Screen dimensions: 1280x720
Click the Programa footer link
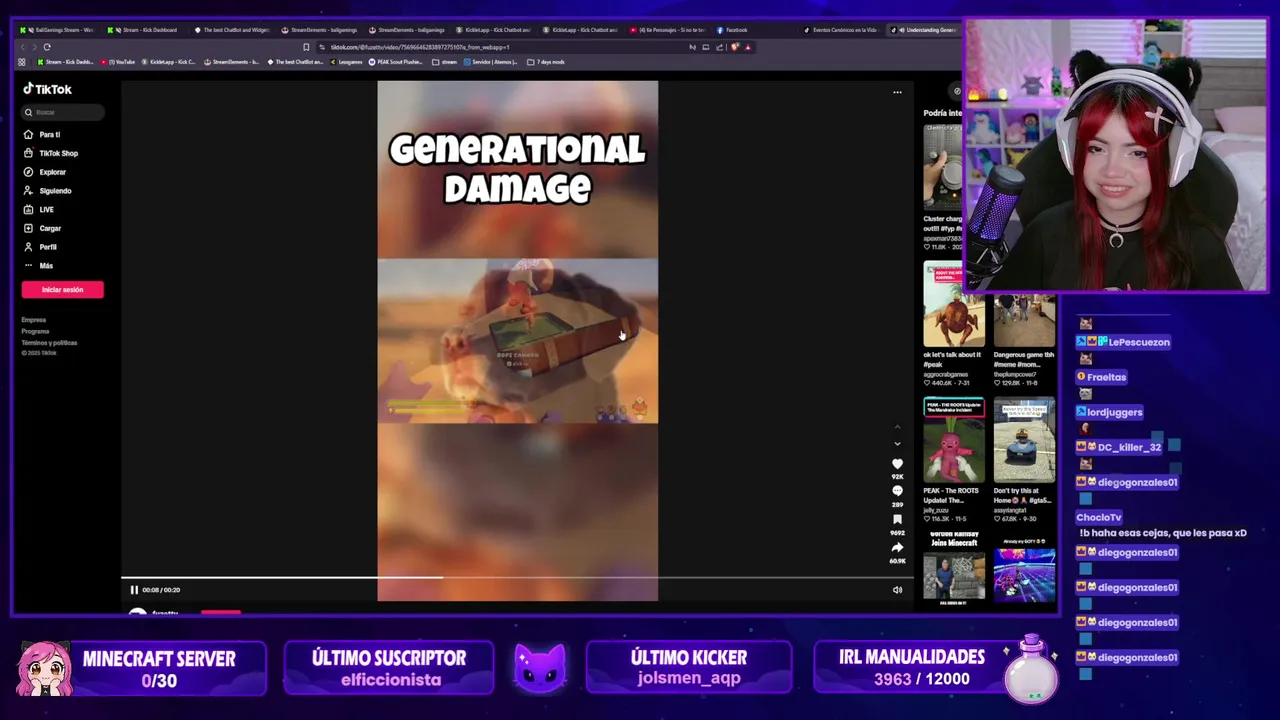point(35,331)
